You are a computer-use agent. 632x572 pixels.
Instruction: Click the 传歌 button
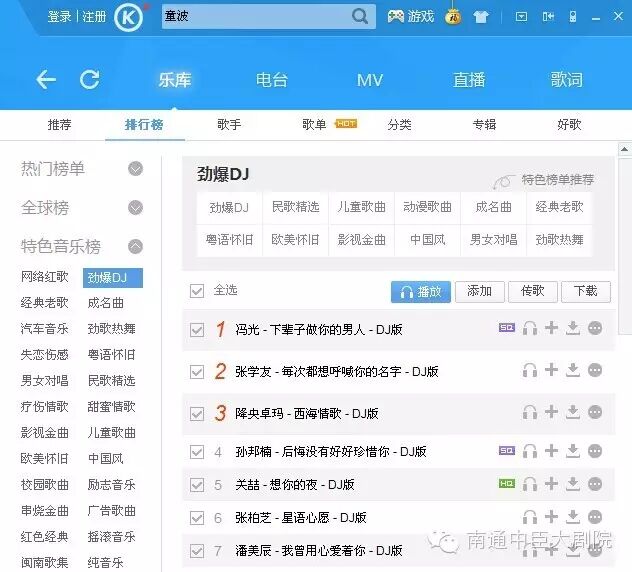point(533,291)
